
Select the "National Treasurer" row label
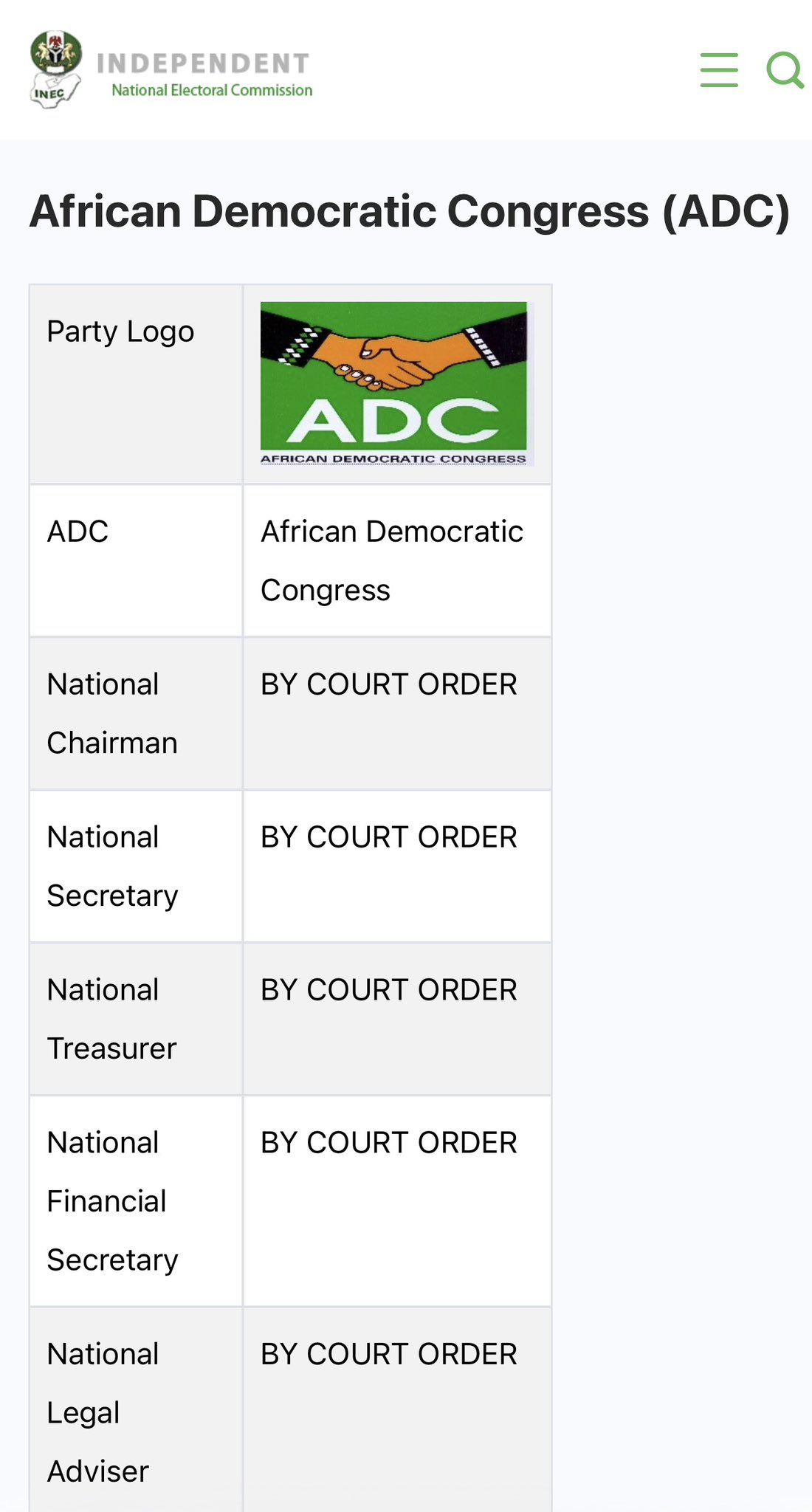pos(112,1019)
